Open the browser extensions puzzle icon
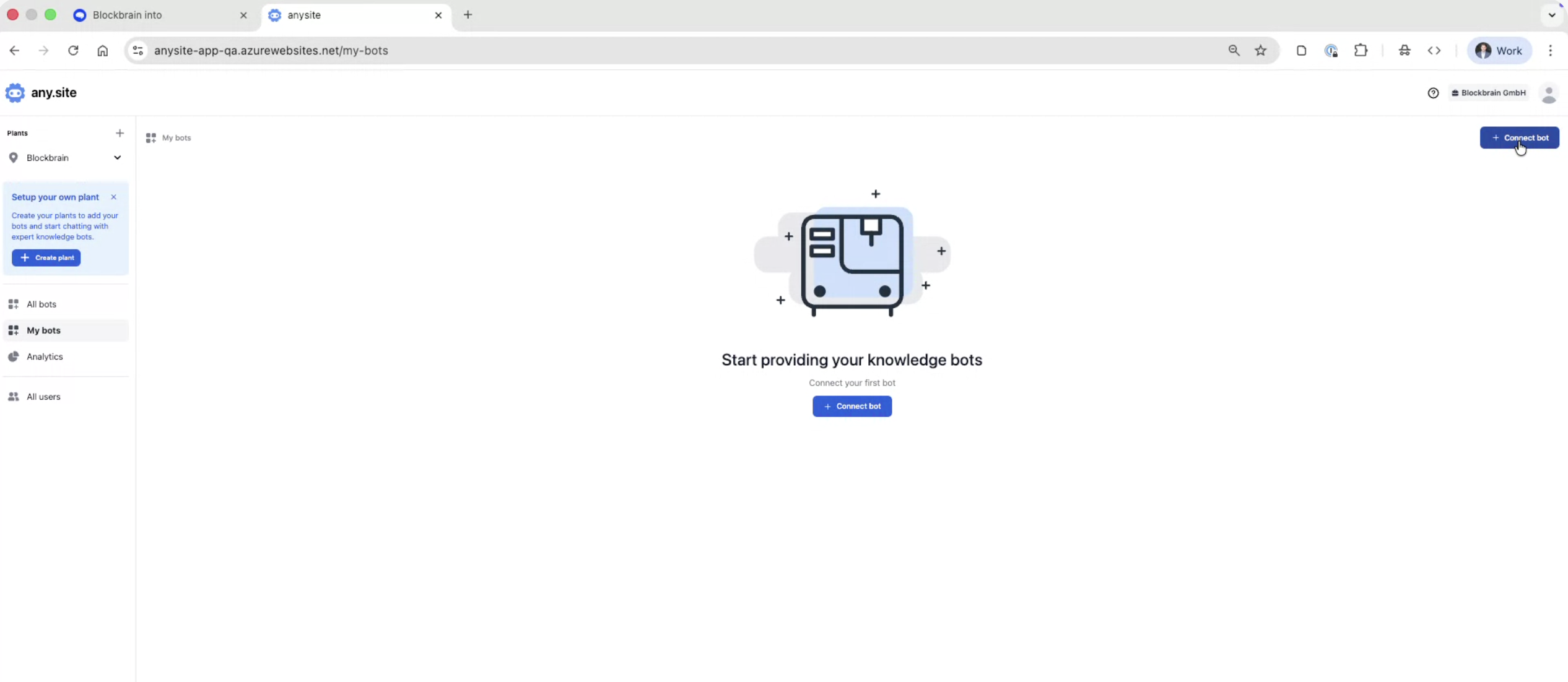Viewport: 1568px width, 682px height. tap(1361, 51)
